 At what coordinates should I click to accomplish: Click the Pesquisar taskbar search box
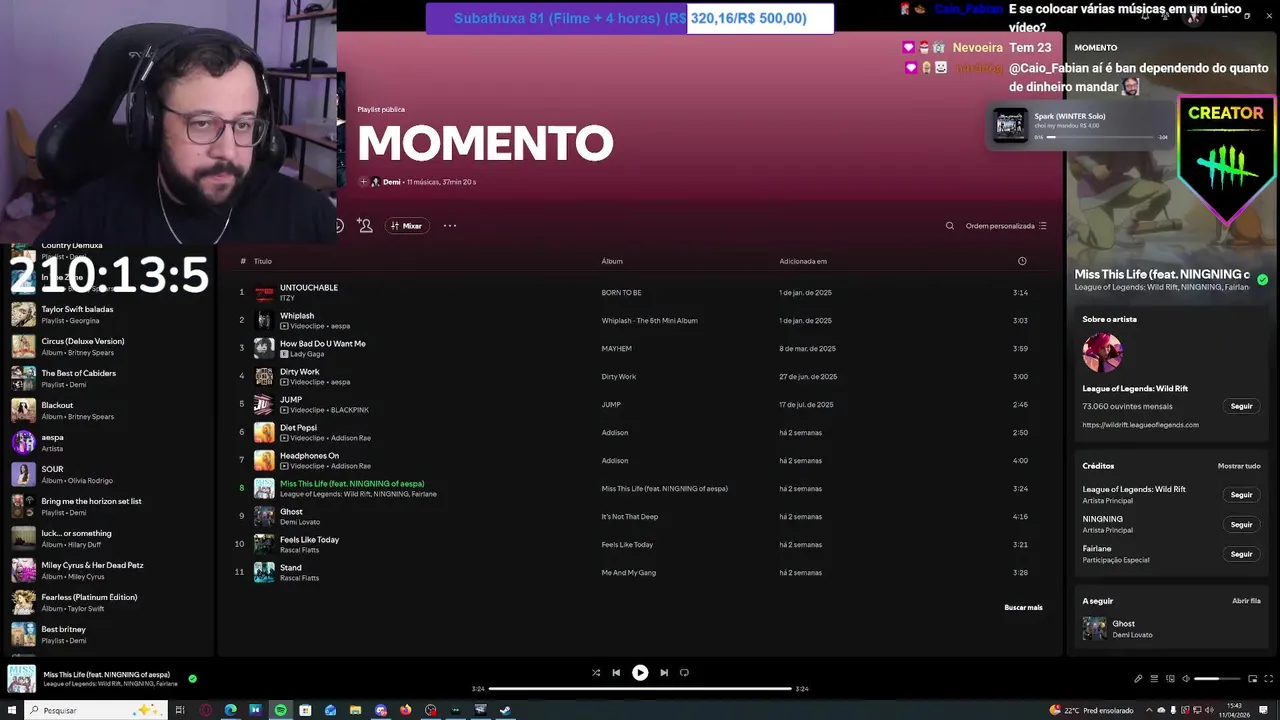point(95,710)
